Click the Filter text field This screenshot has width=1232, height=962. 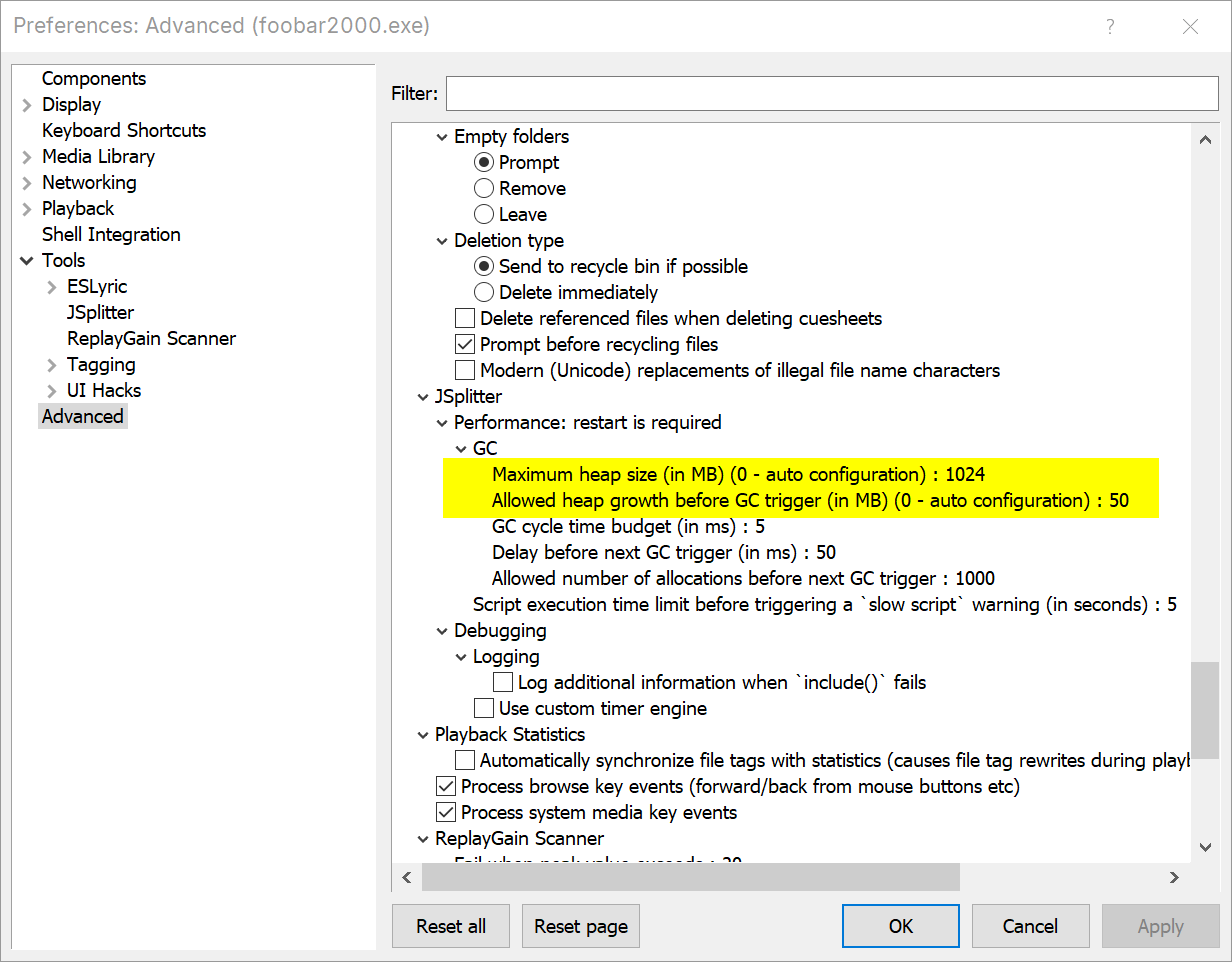832,93
